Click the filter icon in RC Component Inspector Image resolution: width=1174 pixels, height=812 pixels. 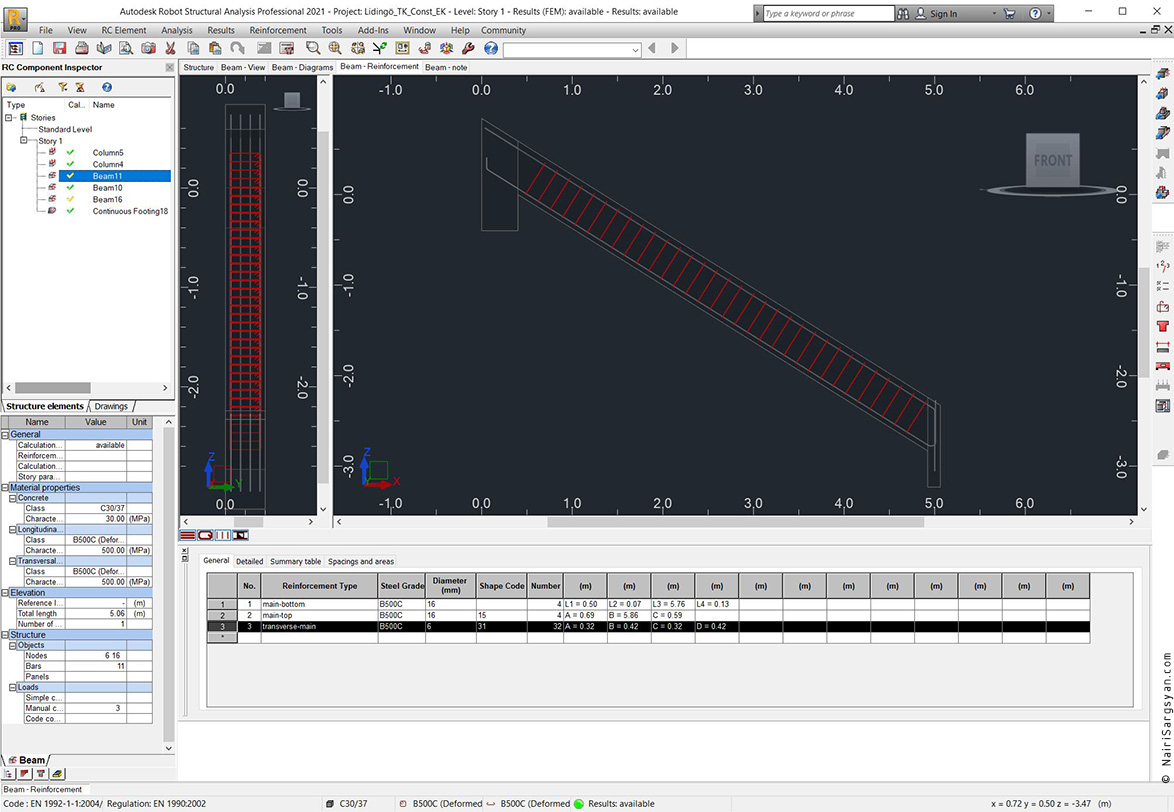[x=63, y=88]
